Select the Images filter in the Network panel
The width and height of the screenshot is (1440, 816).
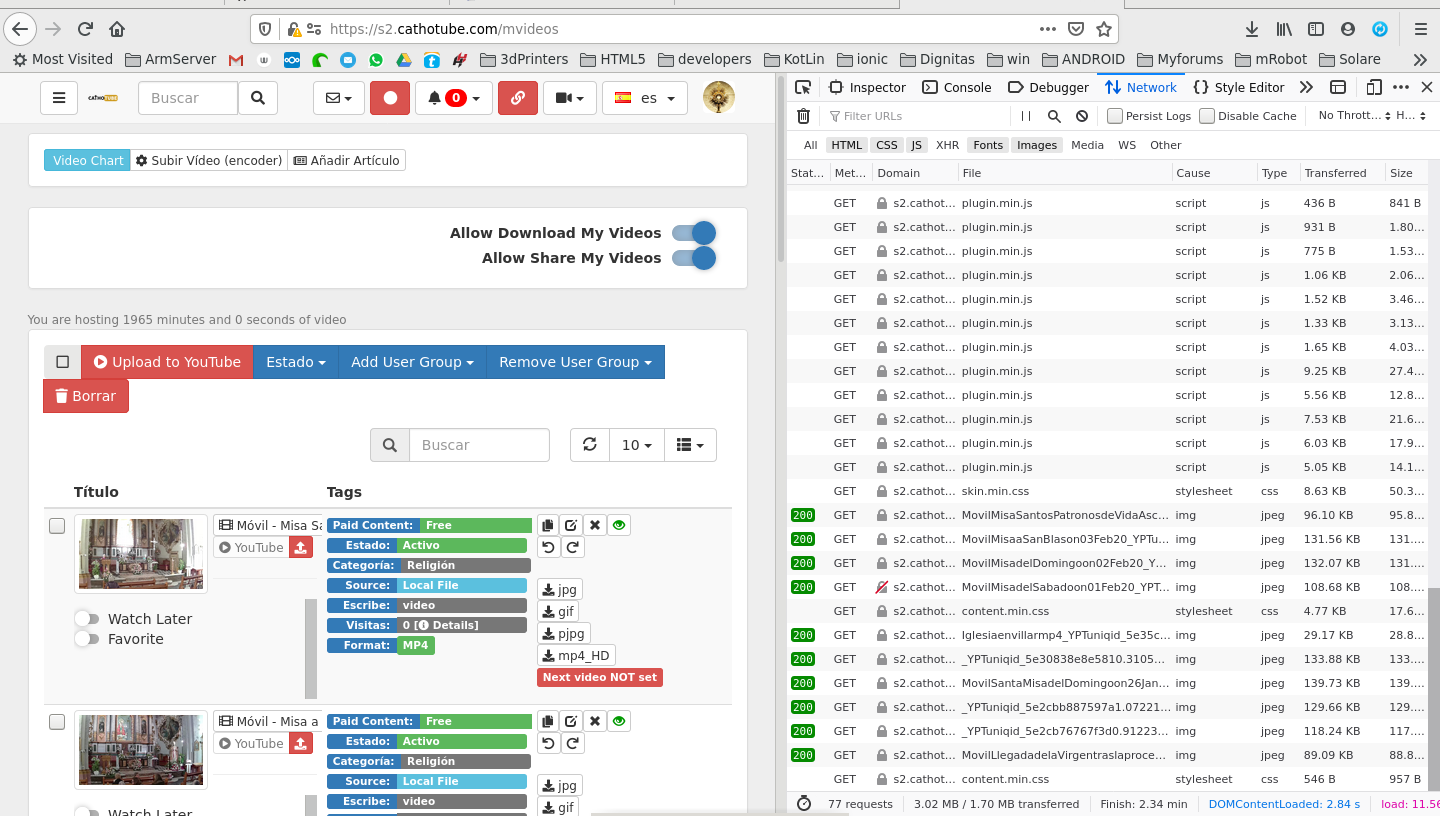(1036, 144)
